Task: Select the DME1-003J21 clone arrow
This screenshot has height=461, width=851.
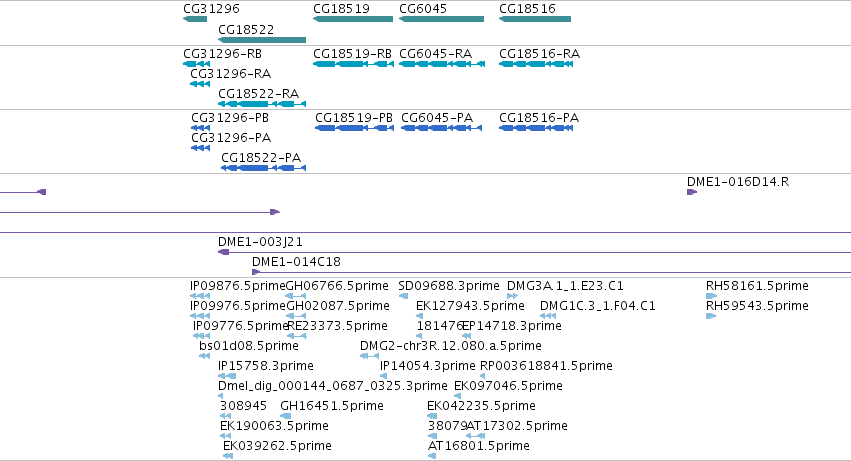Action: [223, 252]
